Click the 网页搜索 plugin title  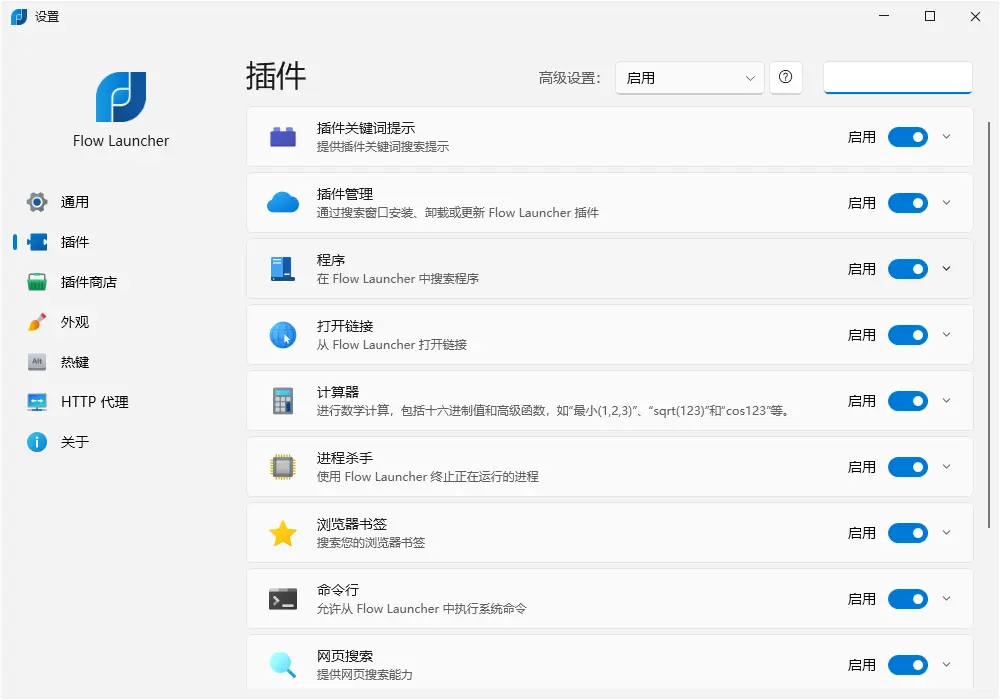point(345,656)
